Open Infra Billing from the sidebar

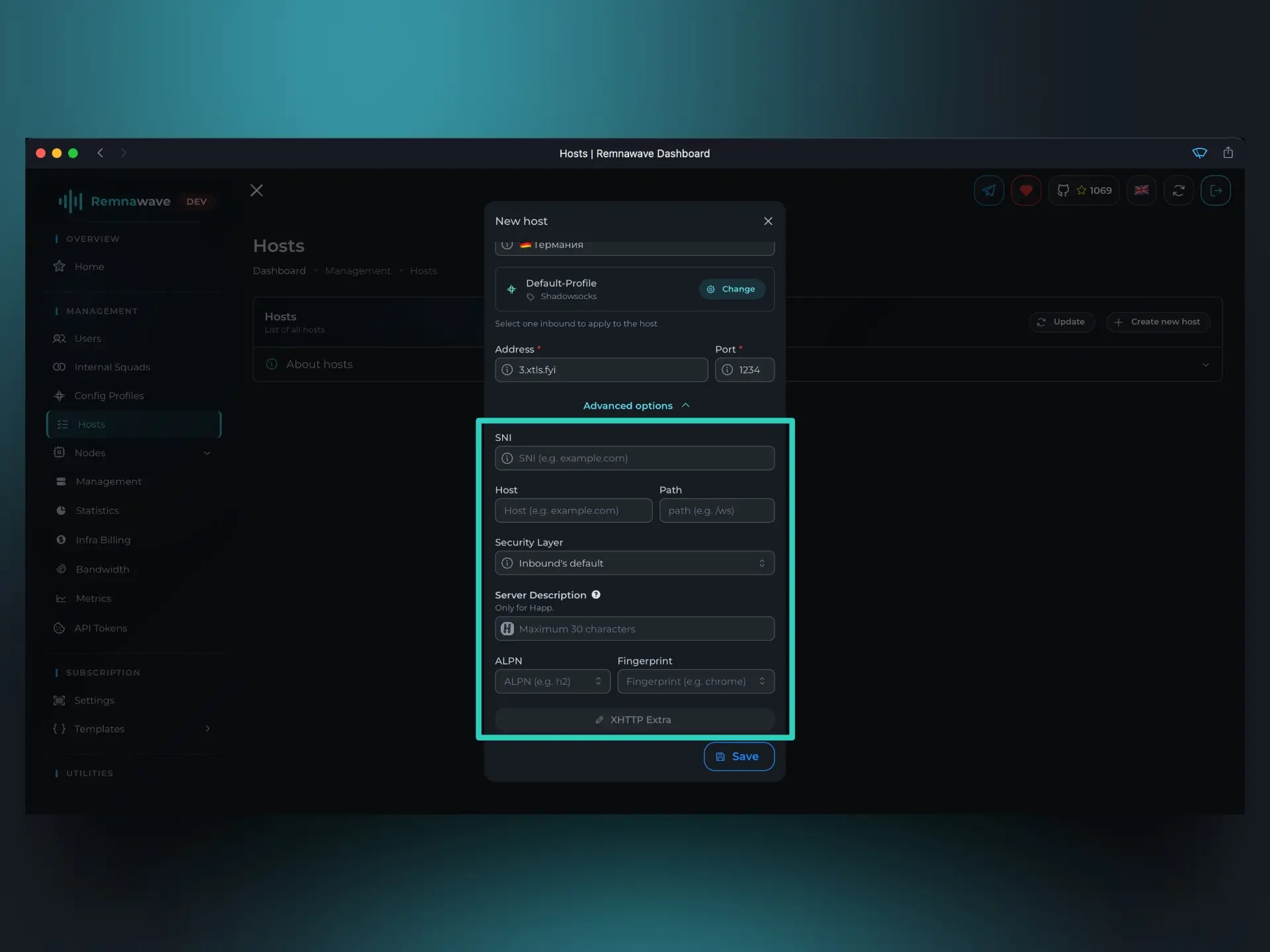103,539
